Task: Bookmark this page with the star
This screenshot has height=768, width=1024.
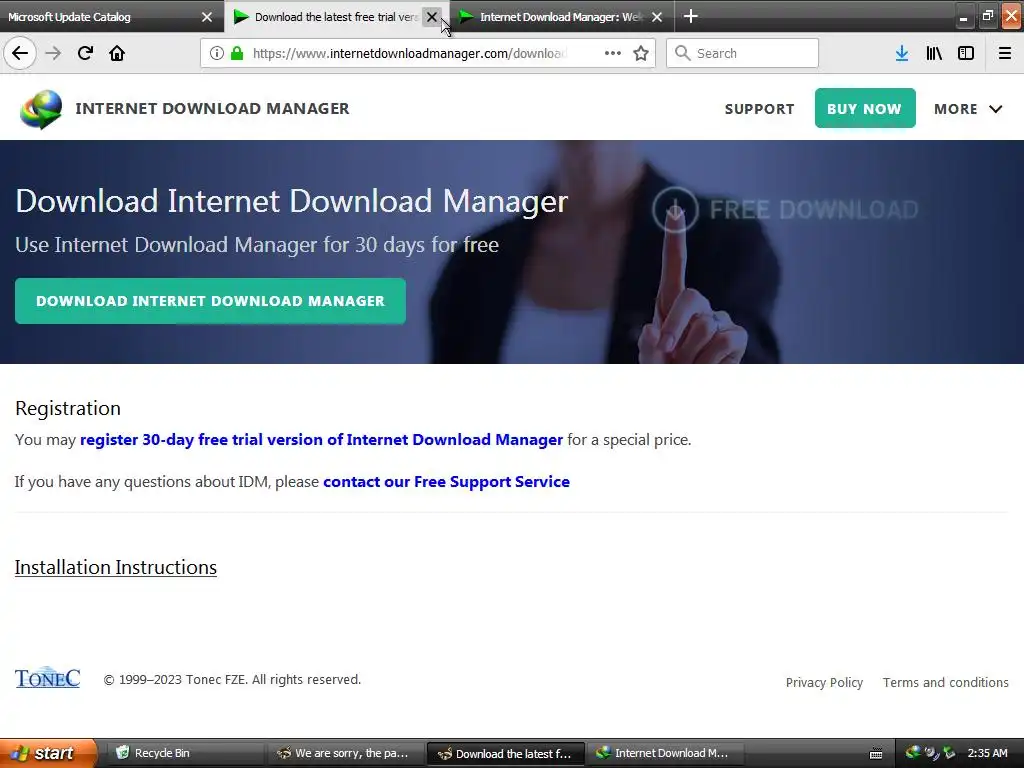Action: pos(641,54)
